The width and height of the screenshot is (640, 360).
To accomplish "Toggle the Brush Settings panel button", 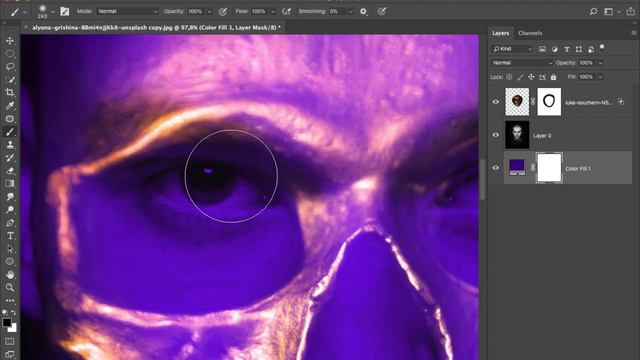I will (x=64, y=11).
